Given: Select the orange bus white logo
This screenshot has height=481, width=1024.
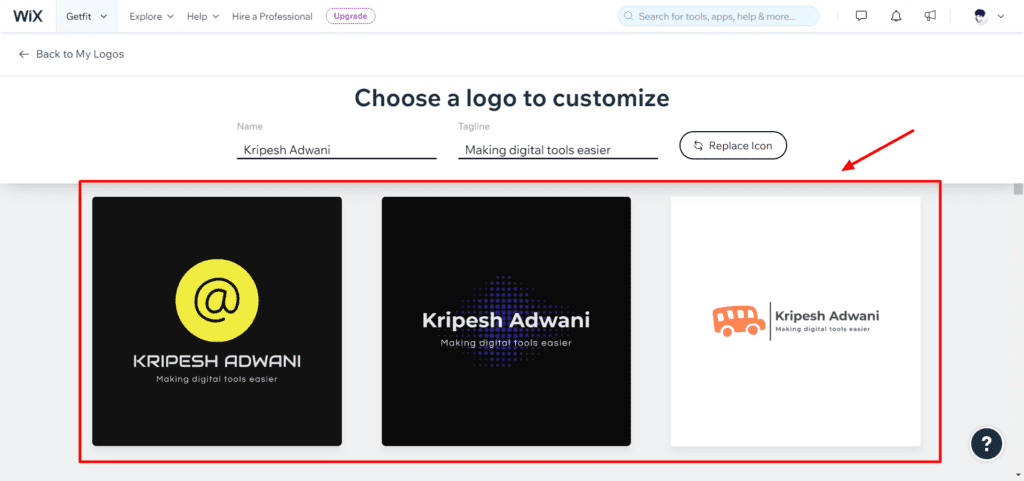Looking at the screenshot, I should tap(795, 321).
